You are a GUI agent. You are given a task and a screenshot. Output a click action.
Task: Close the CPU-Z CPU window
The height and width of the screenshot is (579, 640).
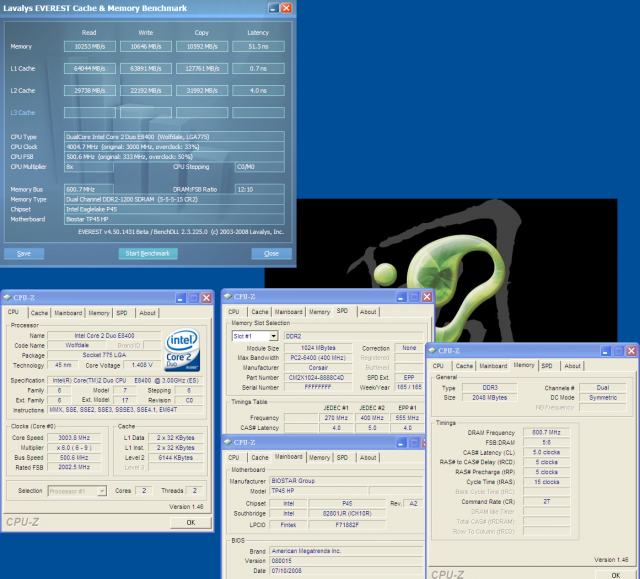click(x=207, y=298)
